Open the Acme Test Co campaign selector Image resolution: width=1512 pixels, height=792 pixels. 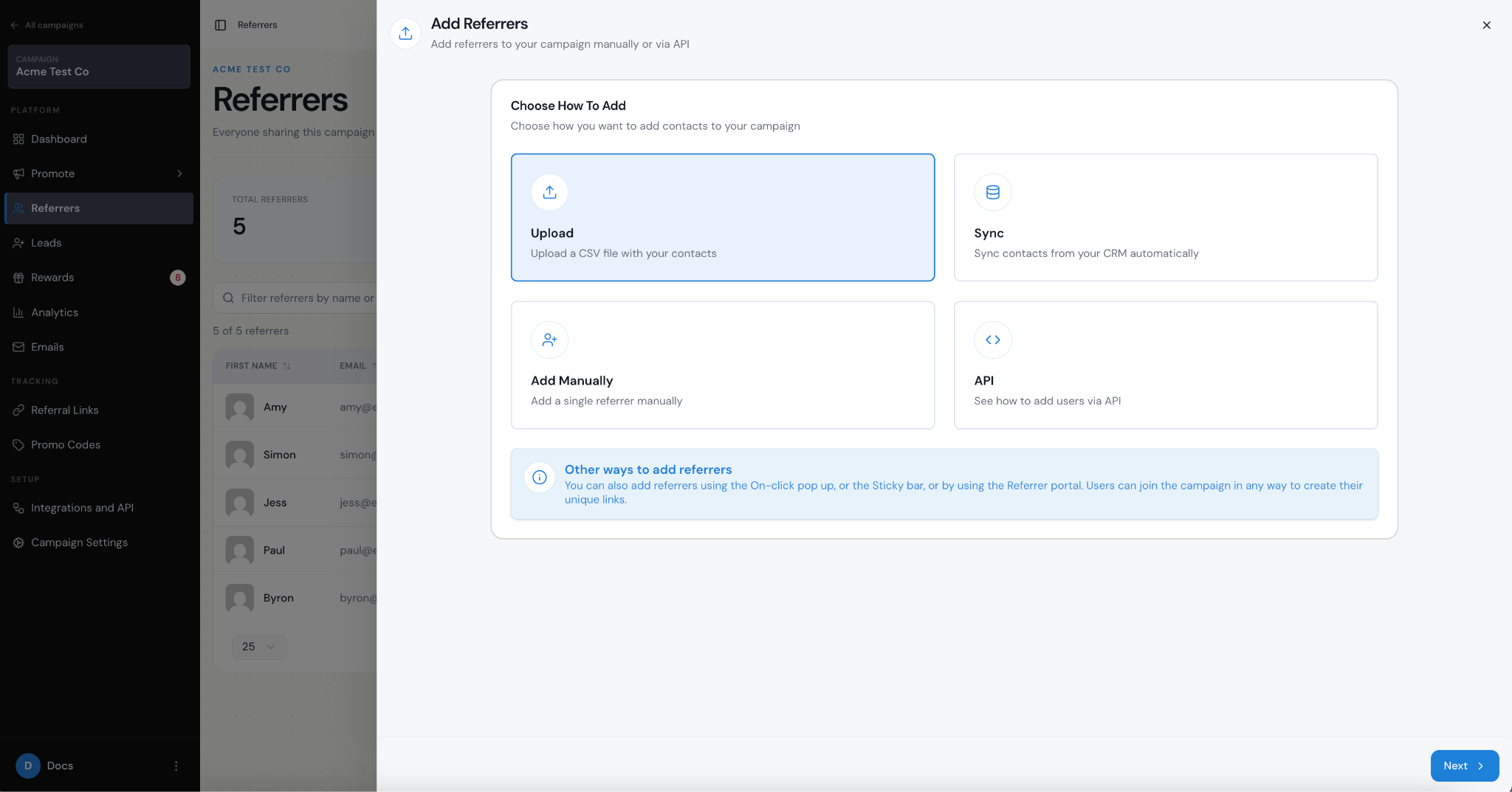(99, 66)
